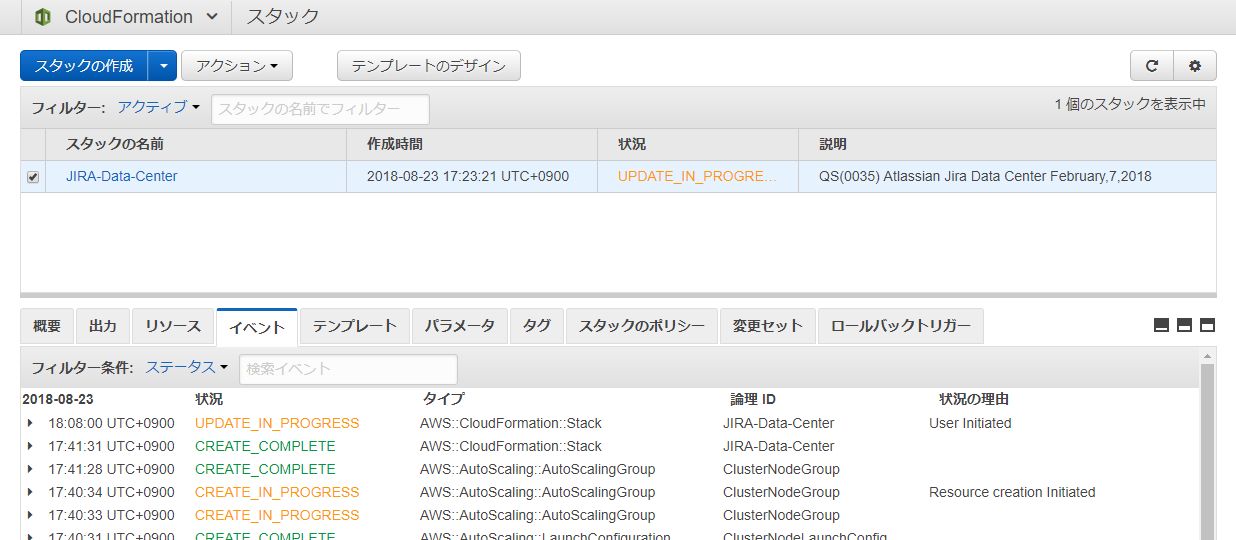Viewport: 1236px width, 540px height.
Task: Set the half-height split pane layout icon
Action: [1184, 325]
